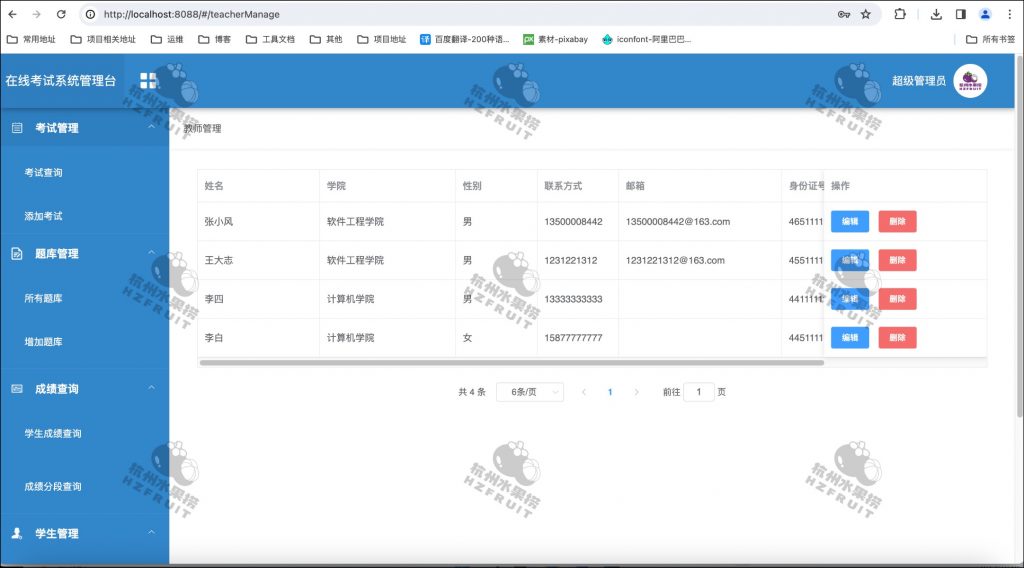Screen dimensions: 1024x568
Task: Select 添加考试 menu item
Action: (43, 216)
